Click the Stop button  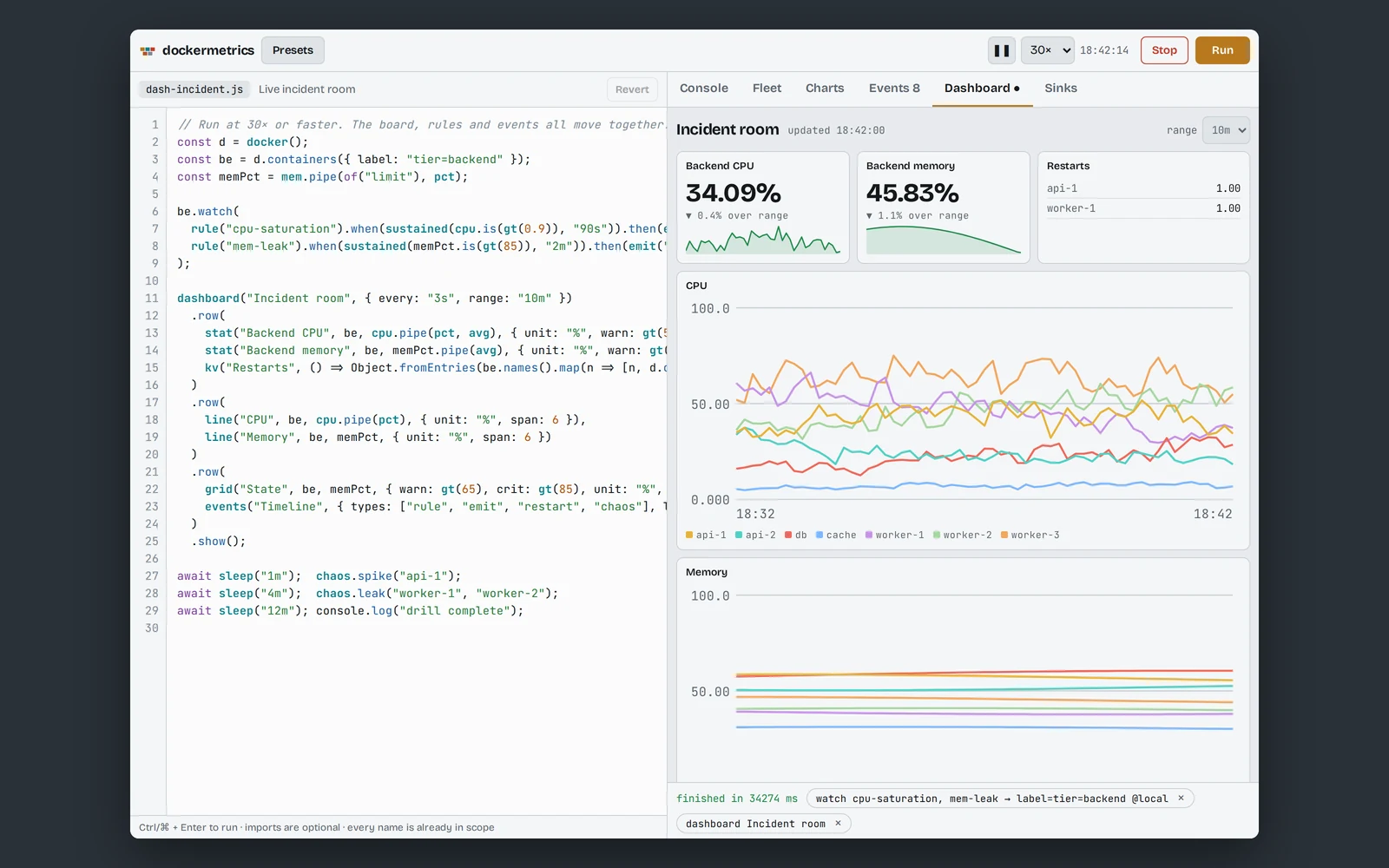coord(1164,50)
